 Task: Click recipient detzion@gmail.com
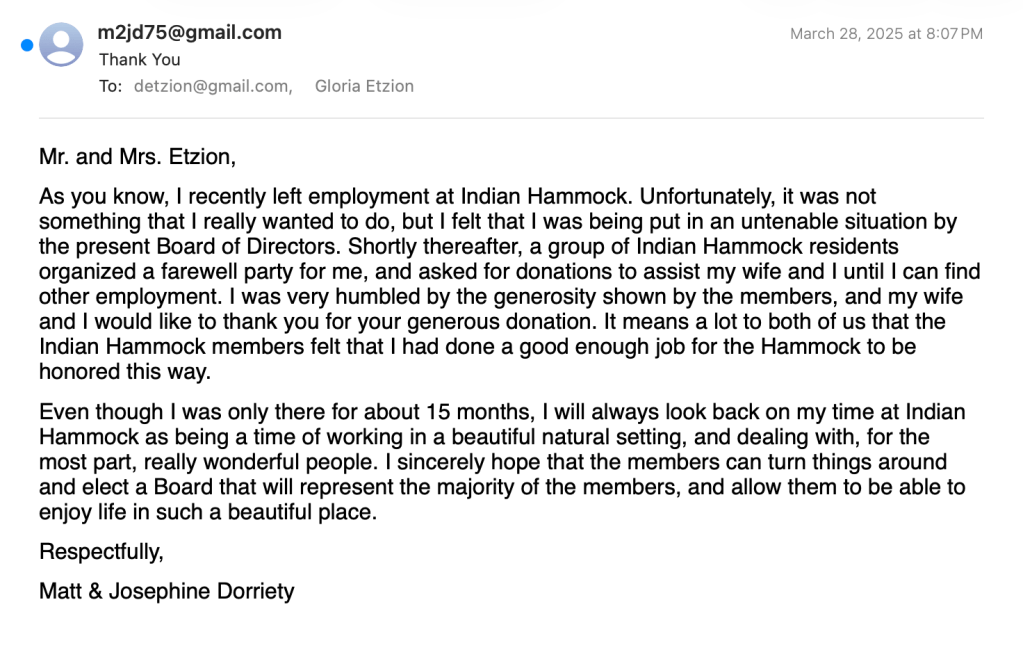pos(211,86)
